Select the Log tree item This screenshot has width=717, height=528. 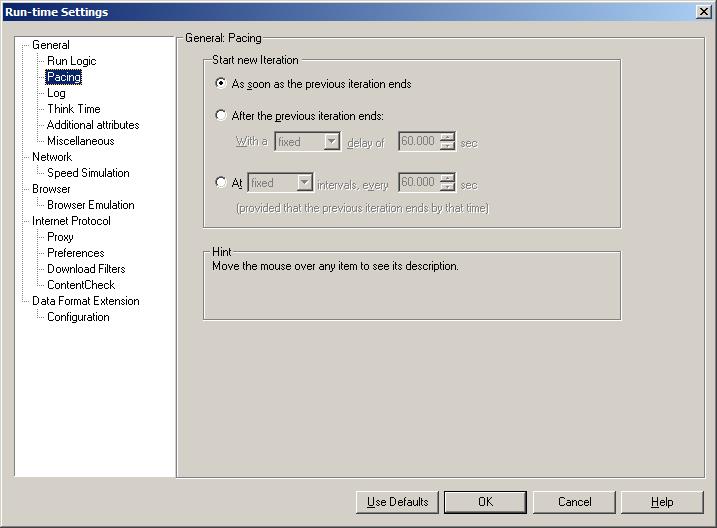(56, 93)
